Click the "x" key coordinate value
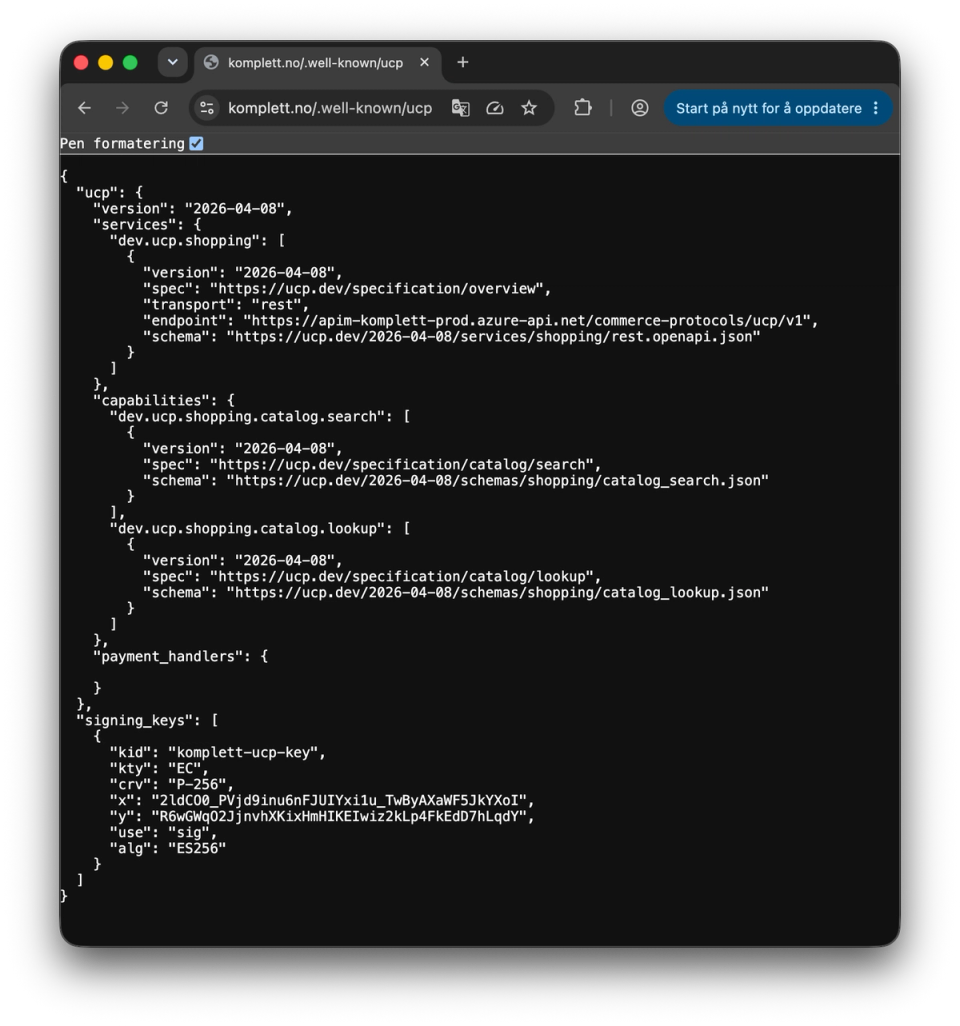 pos(339,800)
